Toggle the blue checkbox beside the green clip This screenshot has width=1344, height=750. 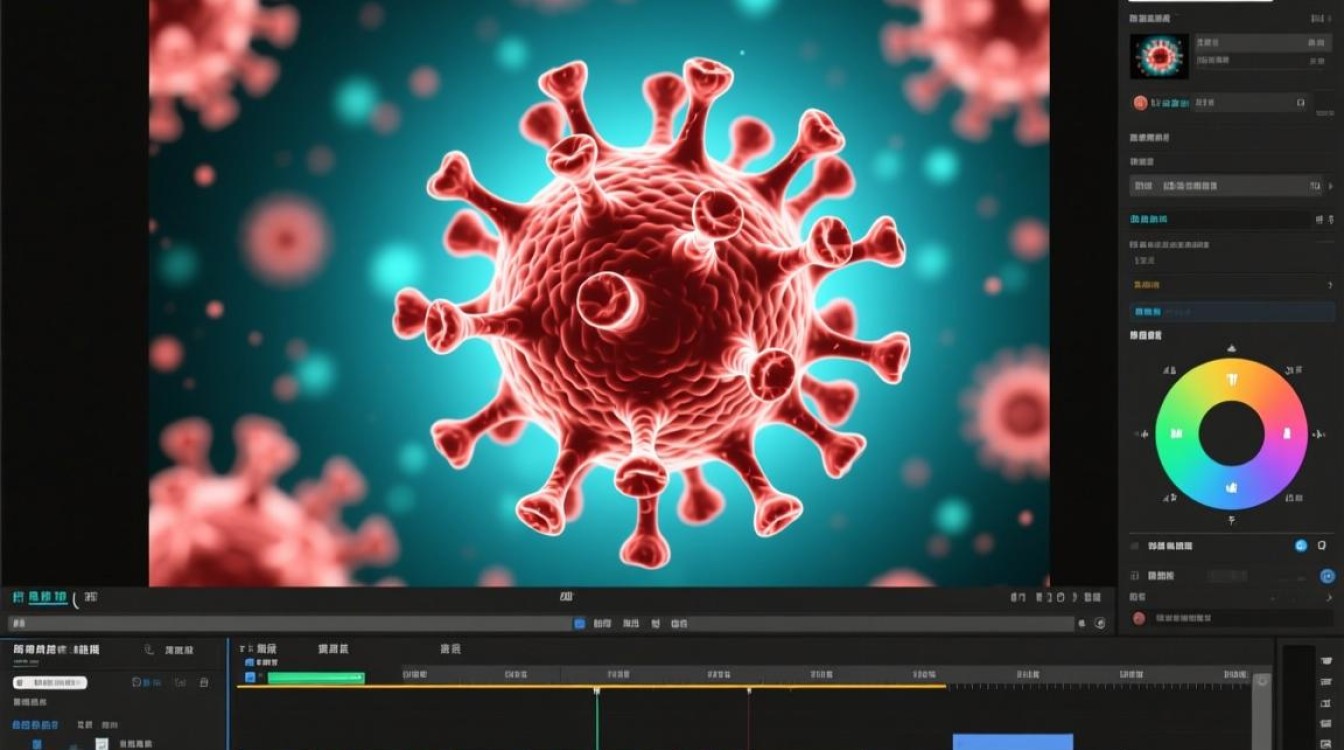click(x=250, y=676)
